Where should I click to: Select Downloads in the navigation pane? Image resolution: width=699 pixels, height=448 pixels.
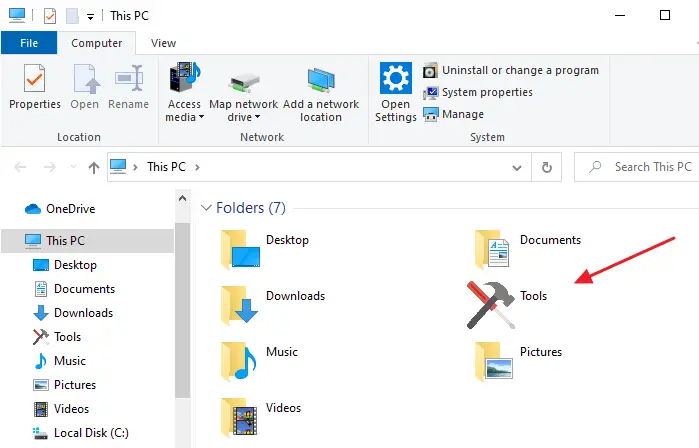click(x=73, y=313)
